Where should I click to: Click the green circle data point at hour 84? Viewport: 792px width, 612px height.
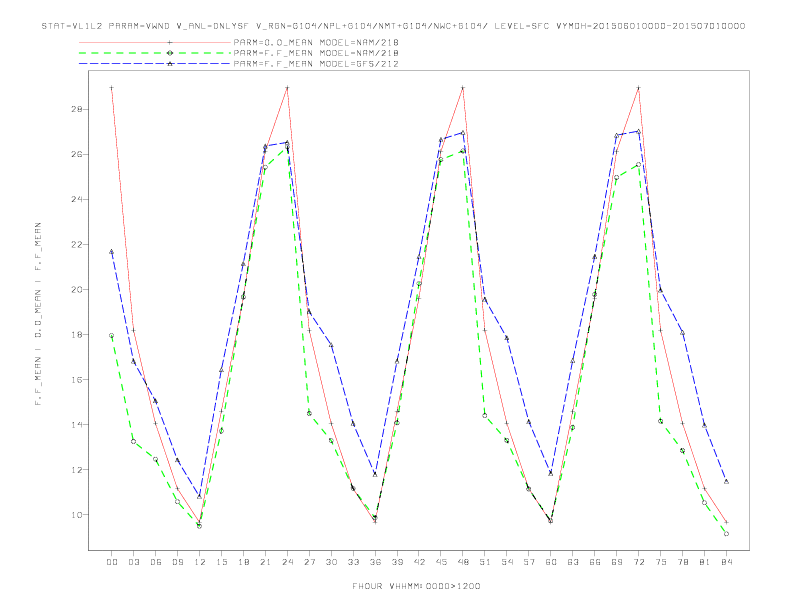pyautogui.click(x=726, y=534)
